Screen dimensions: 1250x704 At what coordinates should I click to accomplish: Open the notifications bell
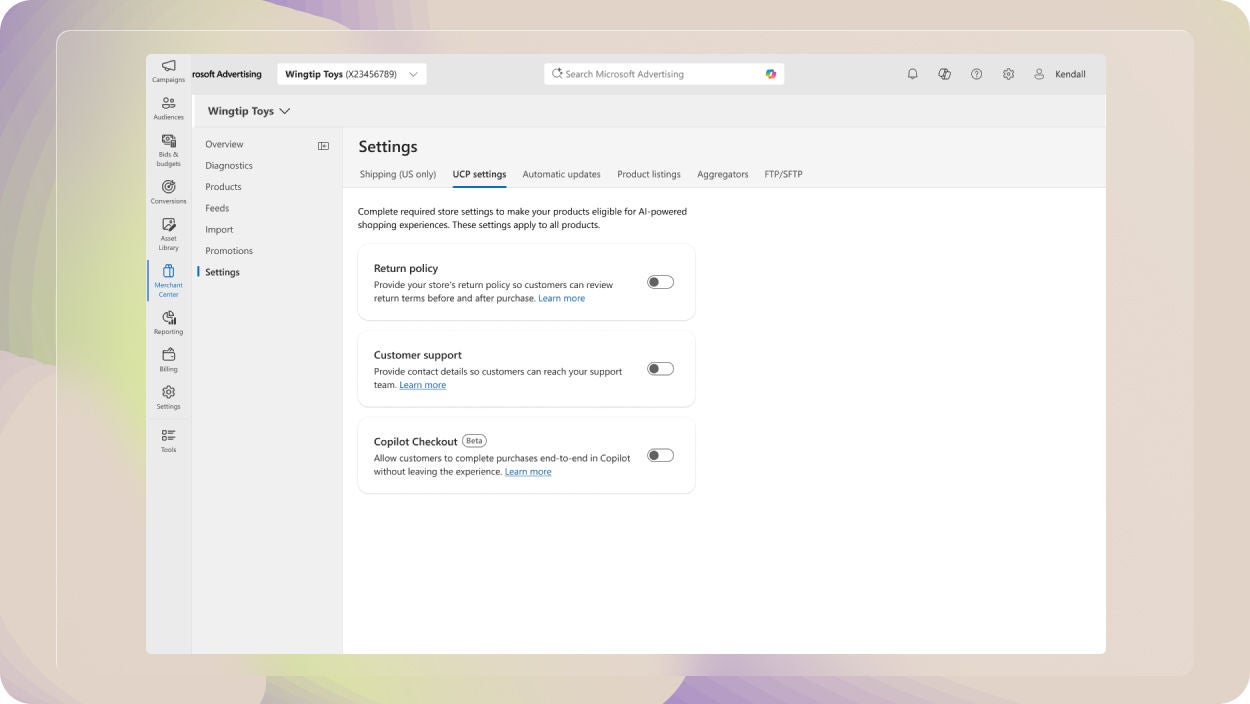[911, 73]
